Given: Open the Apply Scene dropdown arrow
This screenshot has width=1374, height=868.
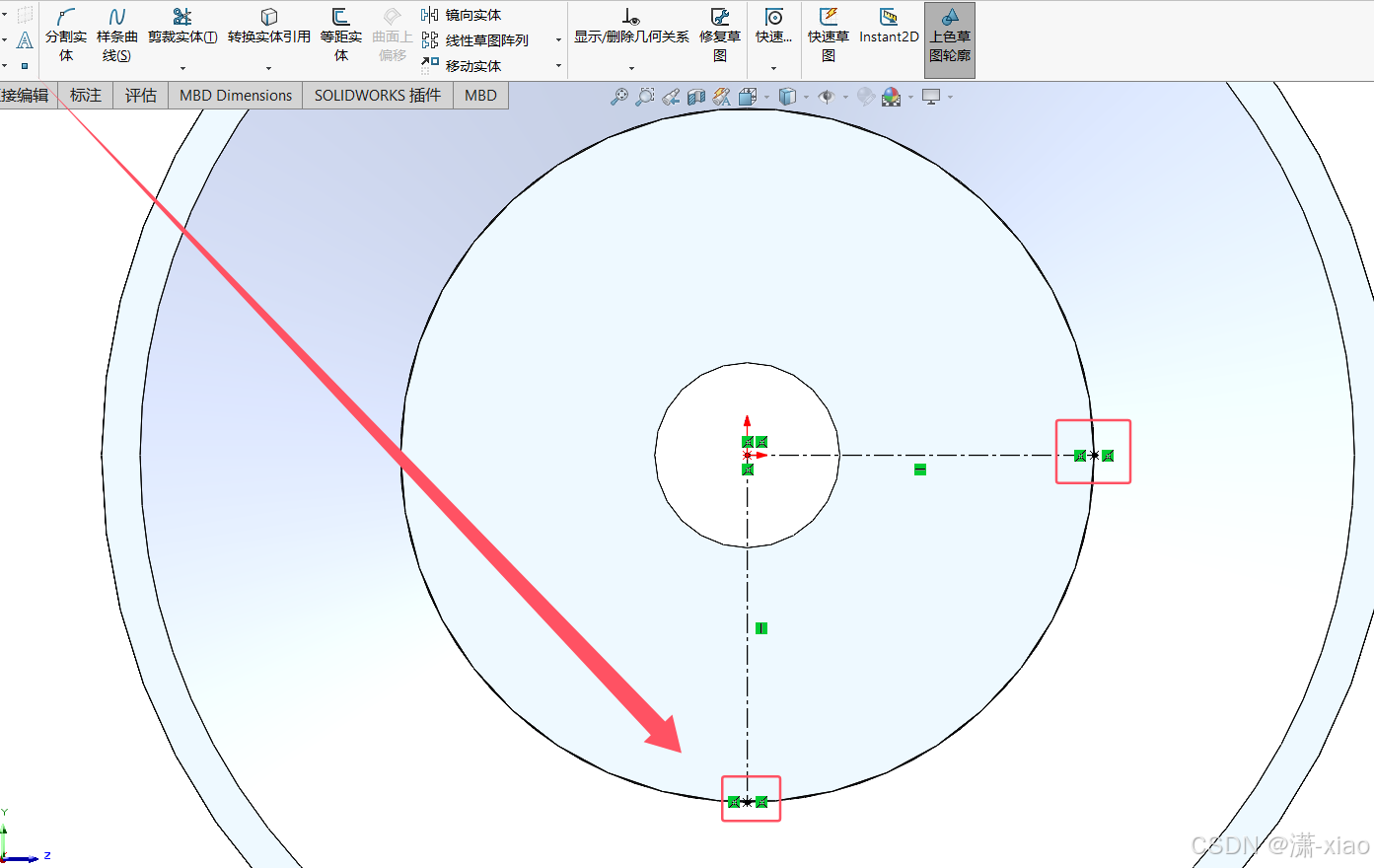Looking at the screenshot, I should pyautogui.click(x=910, y=97).
